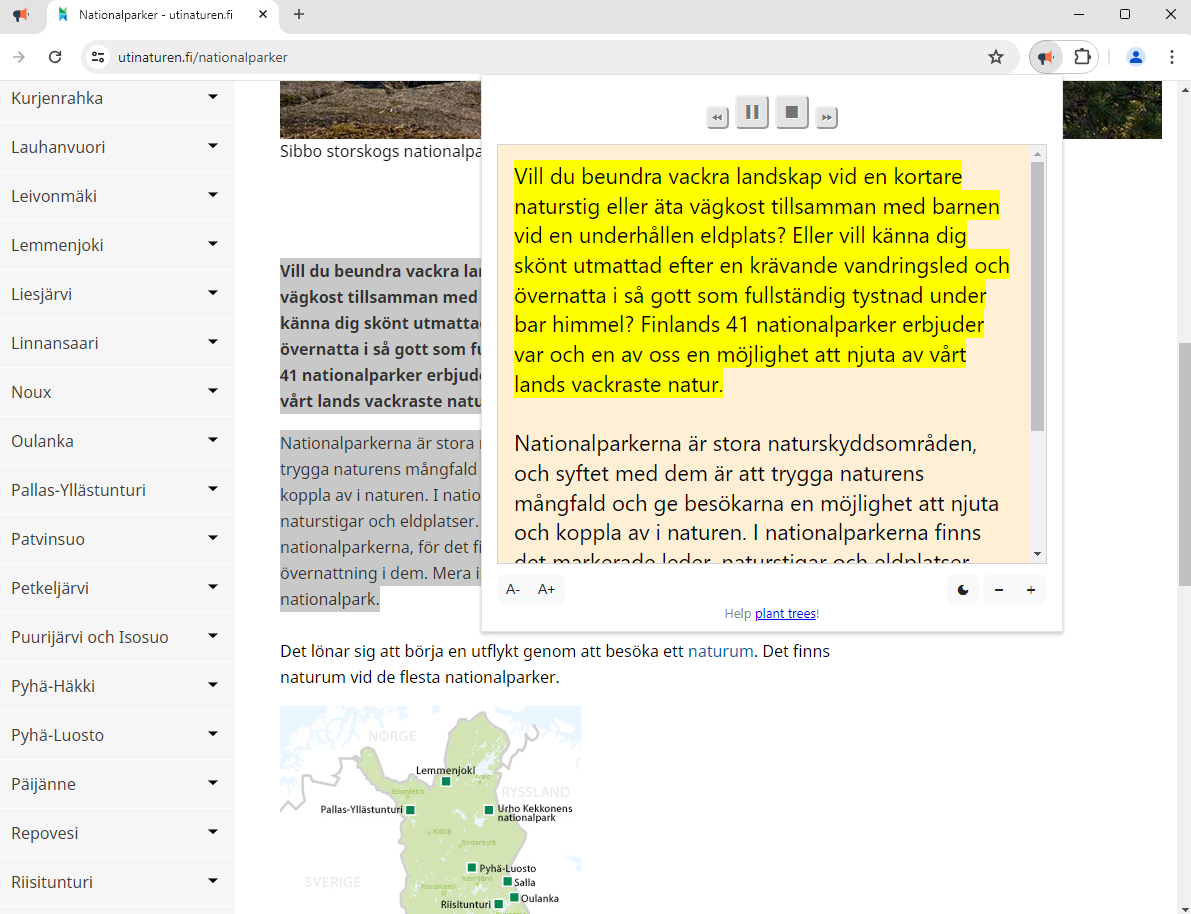Screen dimensions: 1191x914
Task: Skip forward to next paragraph in reader
Action: click(826, 117)
